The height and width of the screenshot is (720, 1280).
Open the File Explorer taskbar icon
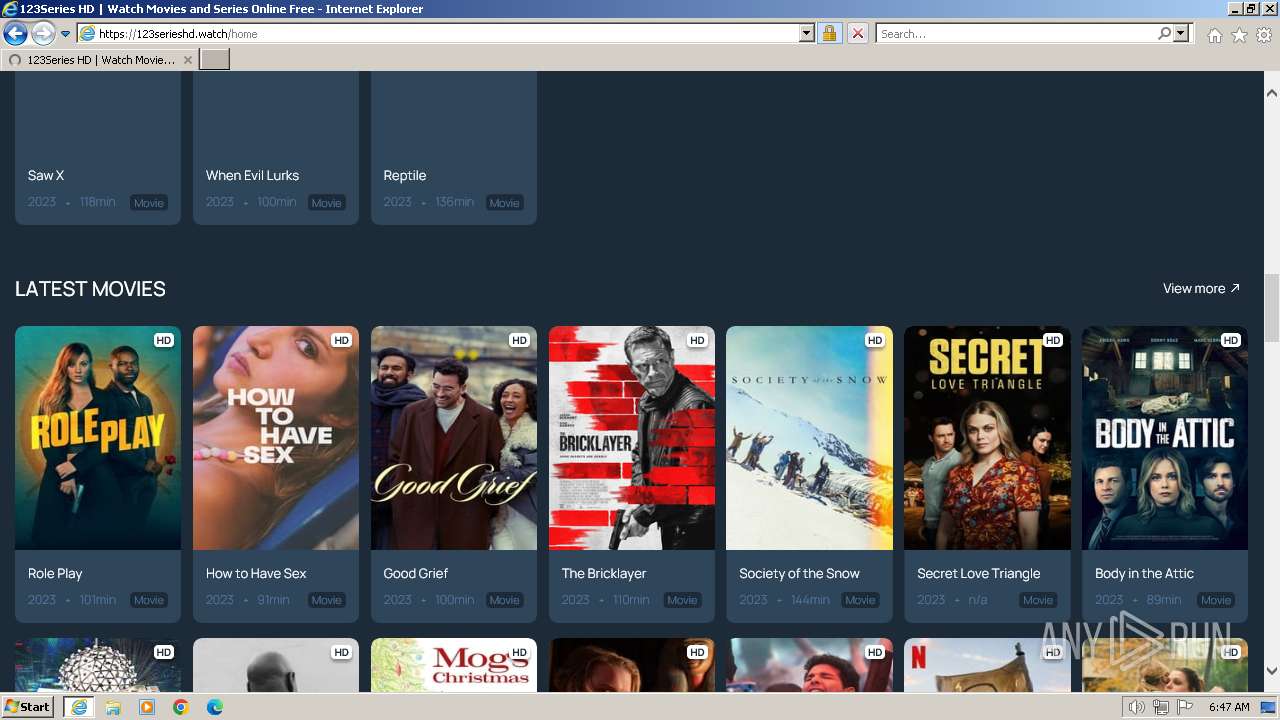point(113,707)
